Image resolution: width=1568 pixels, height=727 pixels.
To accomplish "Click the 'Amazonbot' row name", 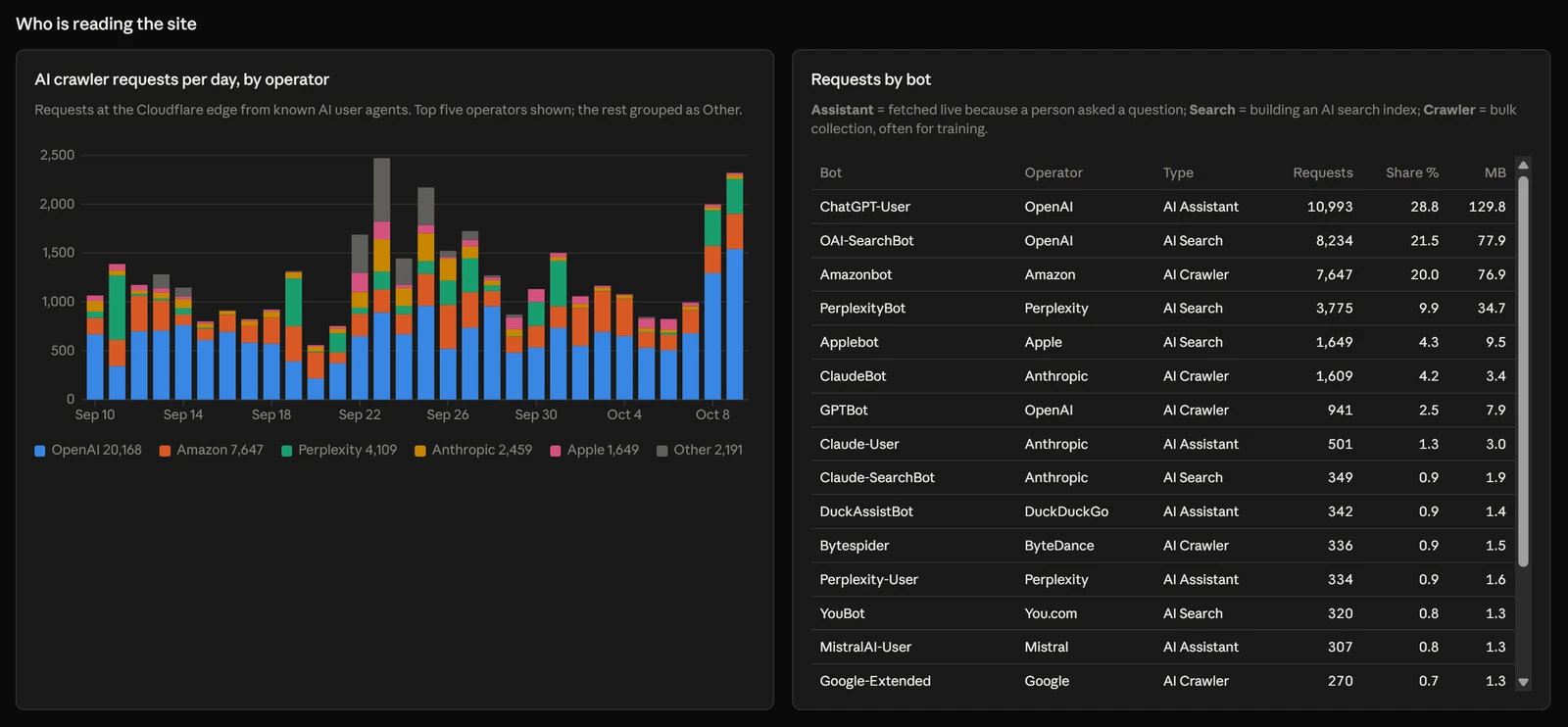I will (x=857, y=274).
